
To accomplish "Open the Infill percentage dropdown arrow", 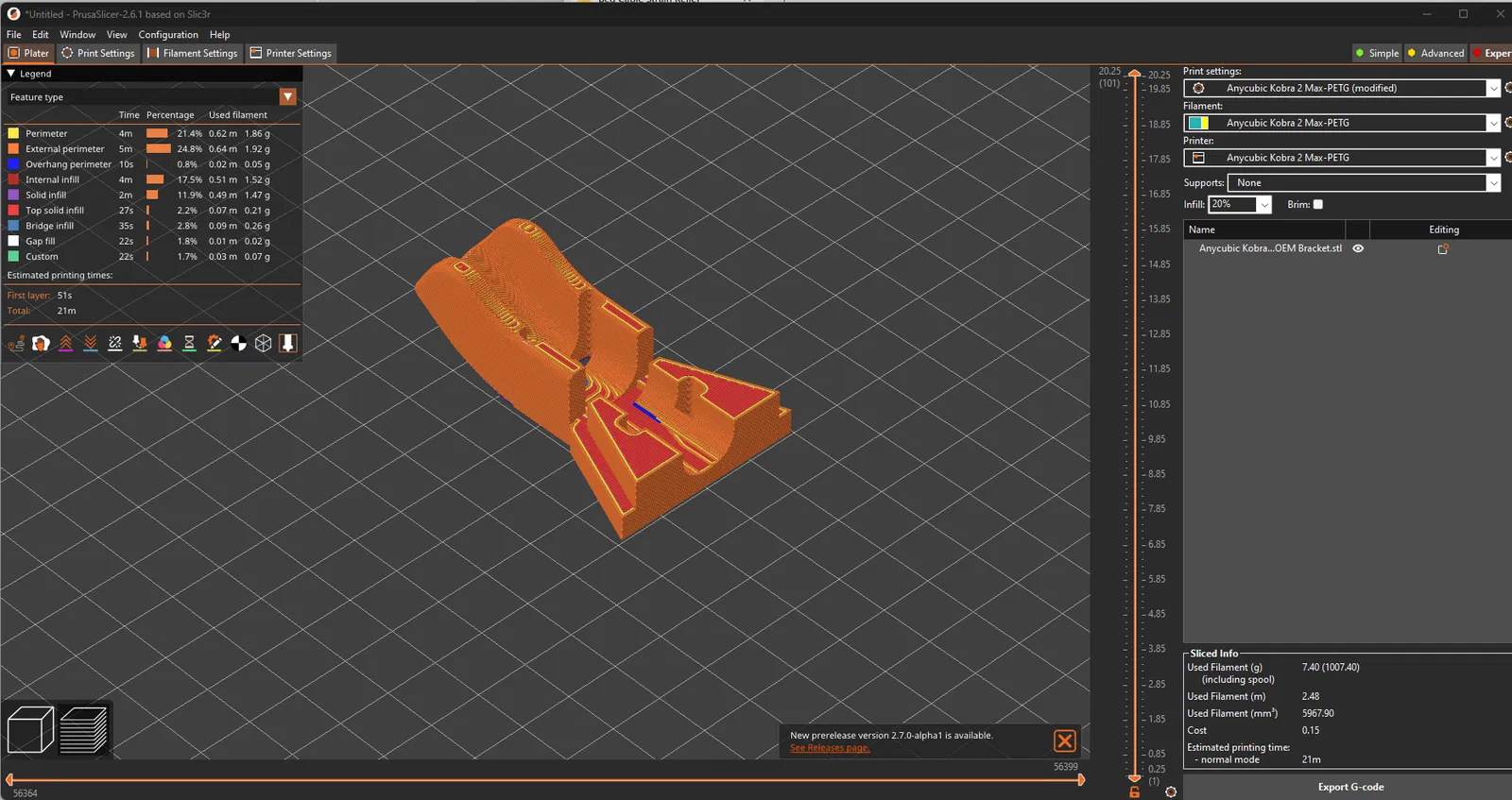I will [1264, 205].
